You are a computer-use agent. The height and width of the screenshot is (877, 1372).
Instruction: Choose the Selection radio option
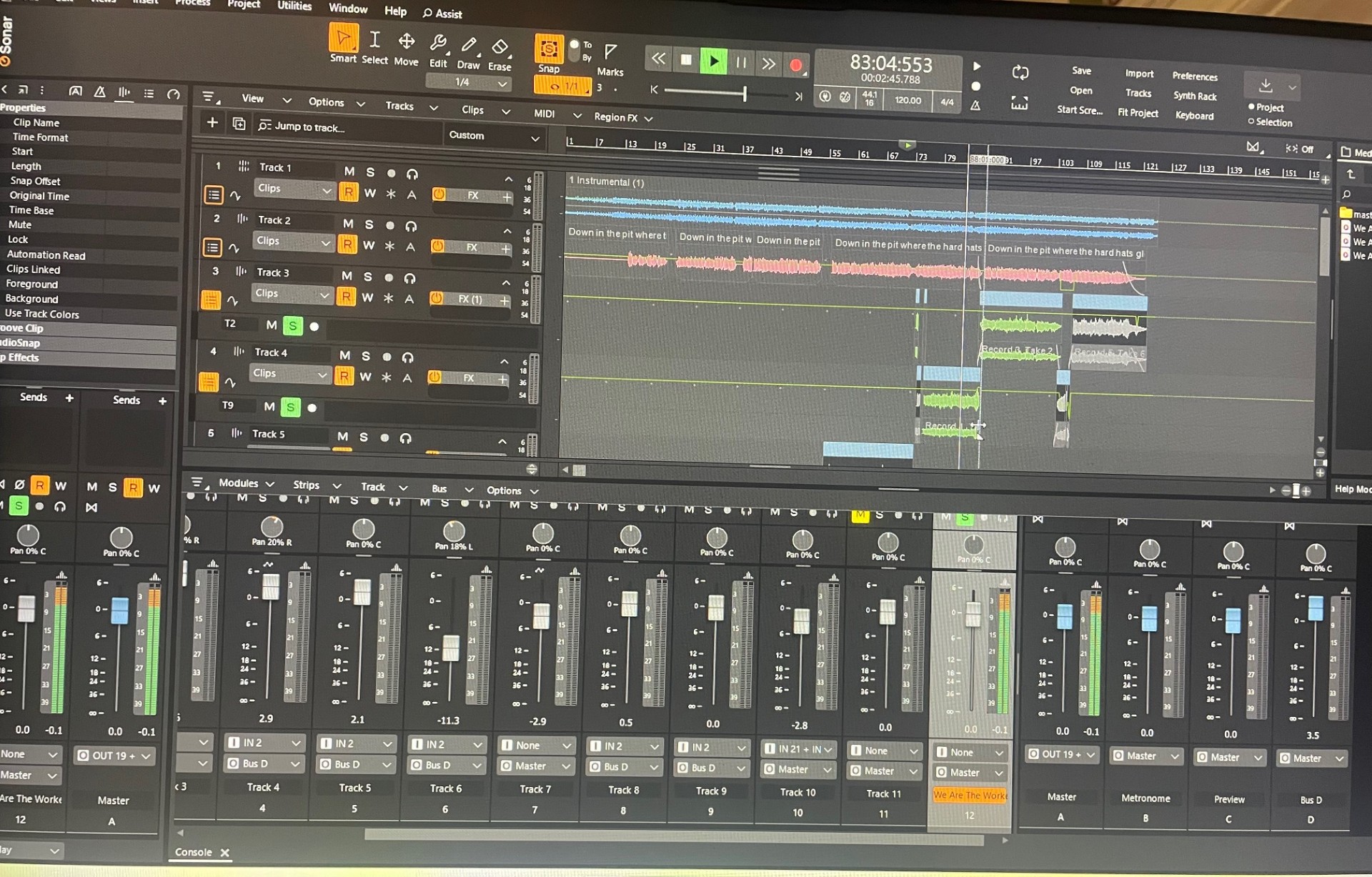click(1269, 122)
